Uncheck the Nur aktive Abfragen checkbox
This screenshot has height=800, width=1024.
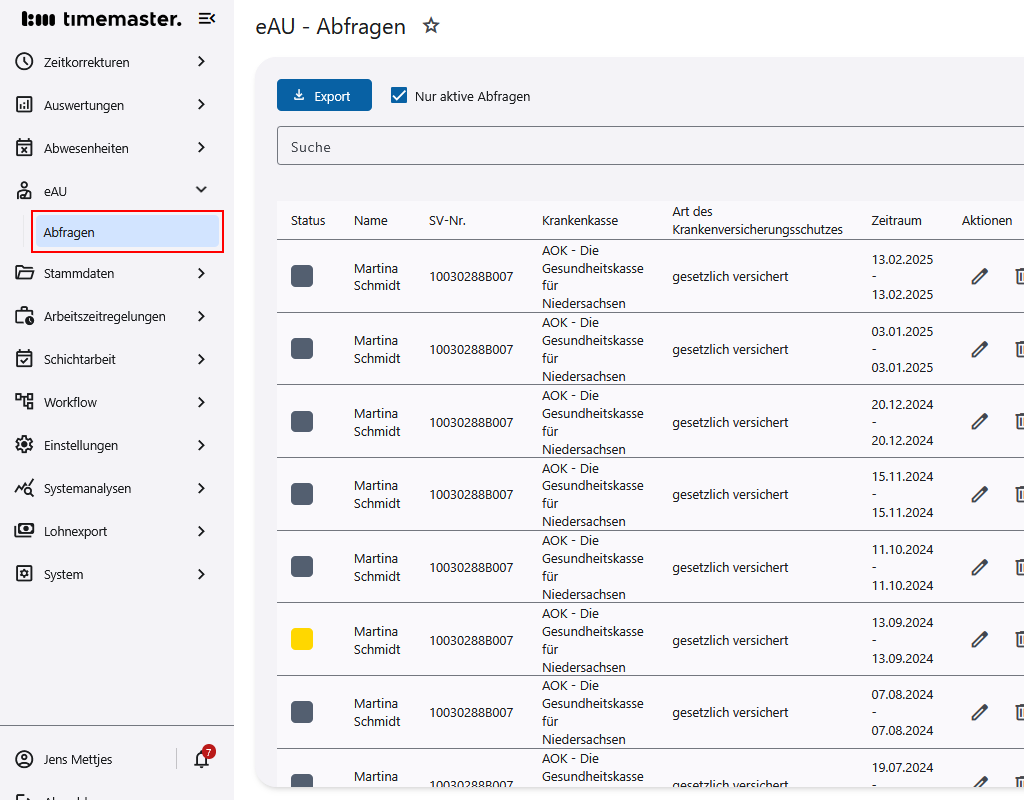(x=399, y=96)
